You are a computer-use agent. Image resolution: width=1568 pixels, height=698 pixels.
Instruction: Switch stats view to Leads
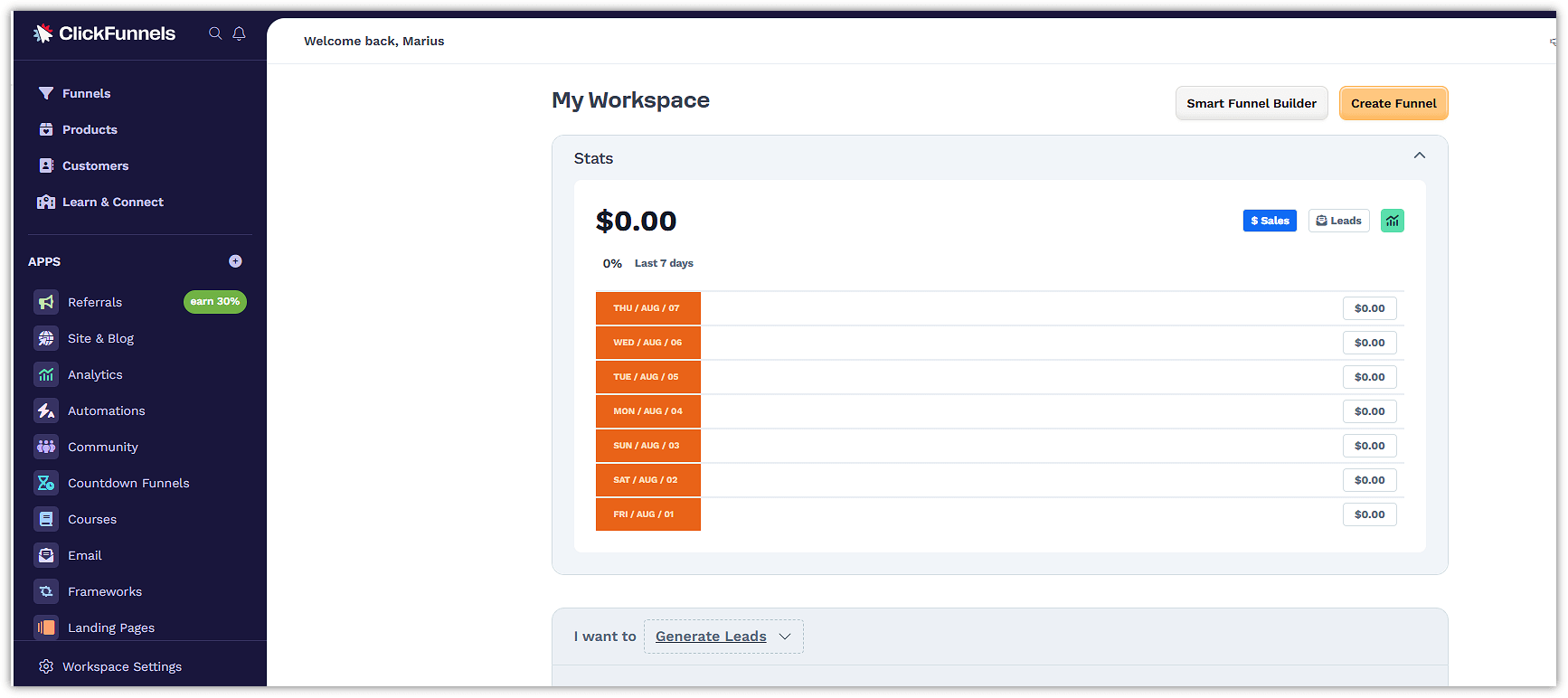pyautogui.click(x=1338, y=221)
